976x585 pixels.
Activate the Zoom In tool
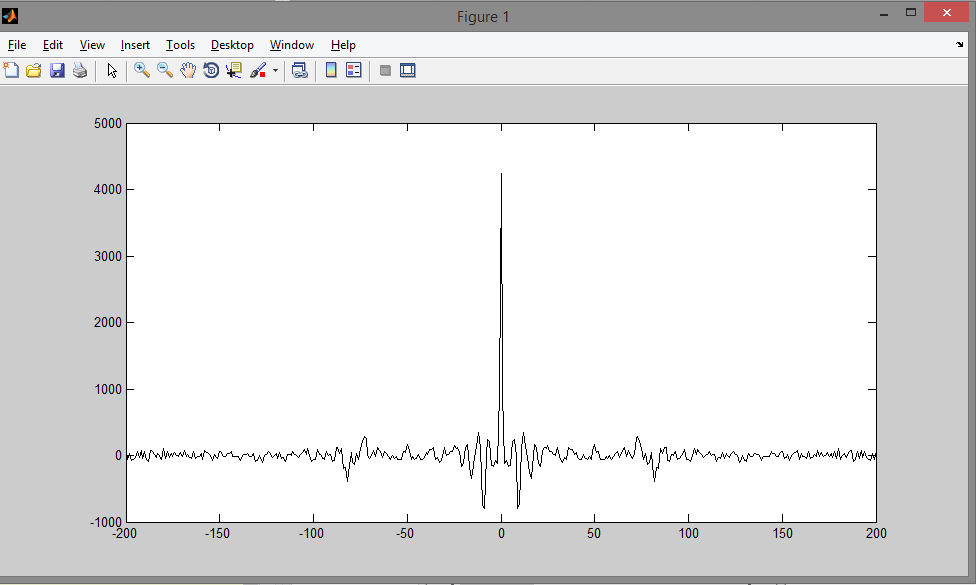(142, 70)
